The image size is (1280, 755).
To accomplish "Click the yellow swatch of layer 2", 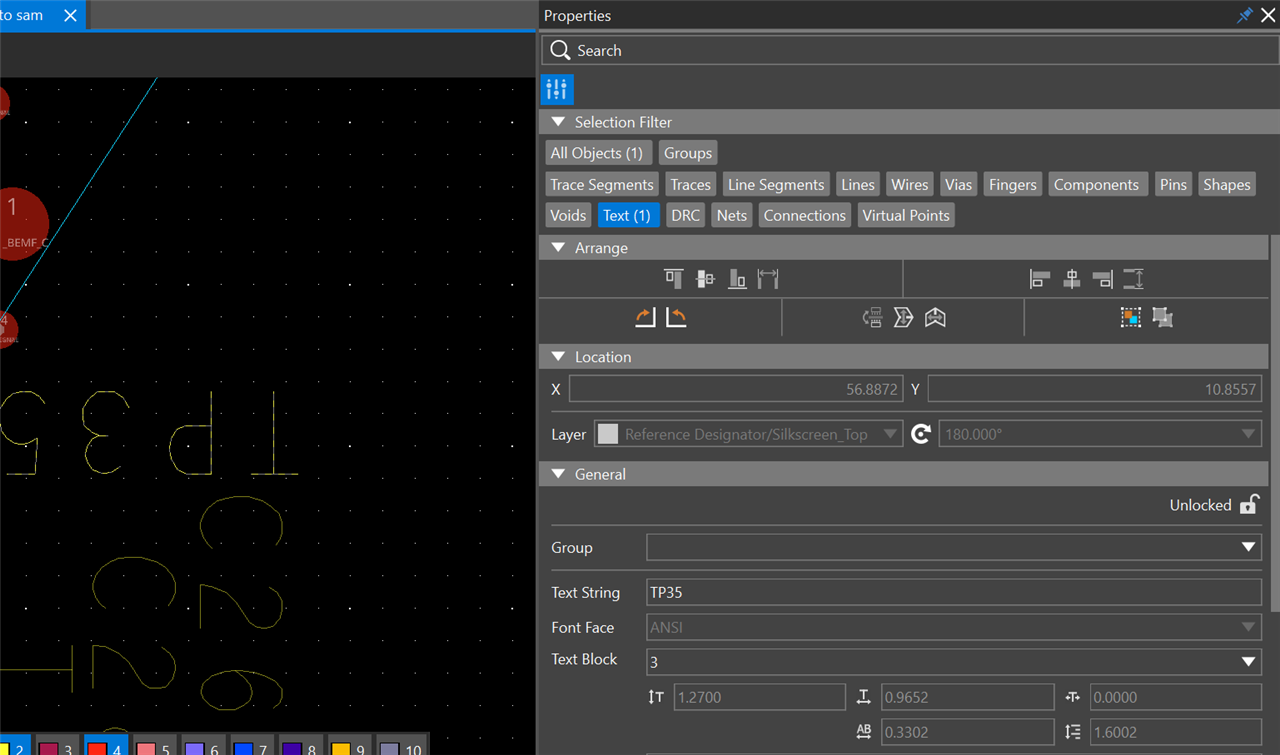I will [4, 748].
